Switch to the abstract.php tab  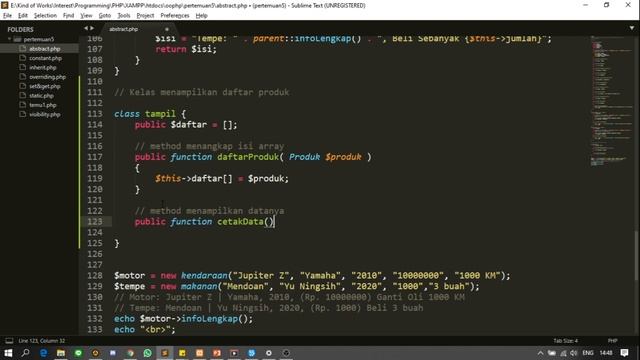pyautogui.click(x=124, y=29)
